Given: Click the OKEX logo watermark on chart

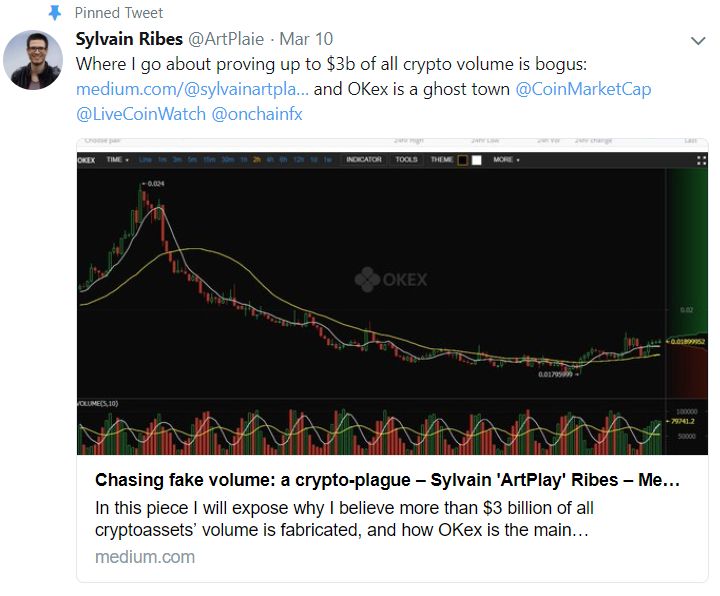Looking at the screenshot, I should pyautogui.click(x=392, y=279).
